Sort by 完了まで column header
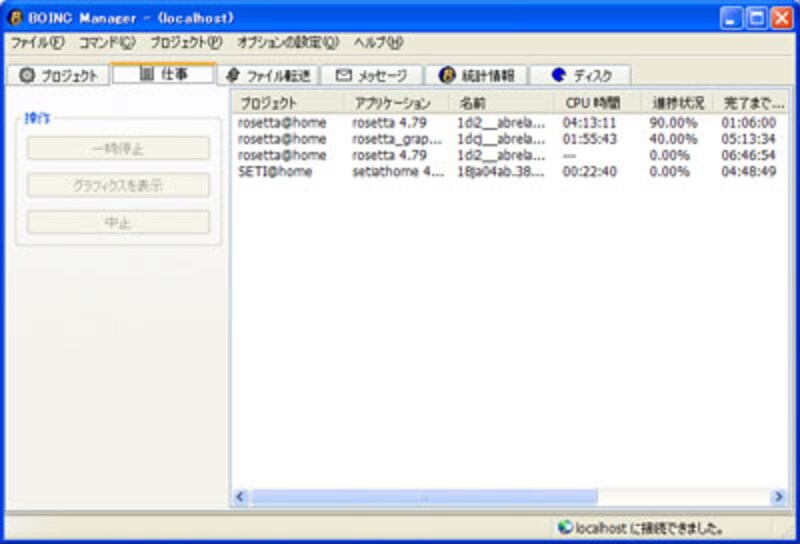800x544 pixels. pyautogui.click(x=752, y=103)
